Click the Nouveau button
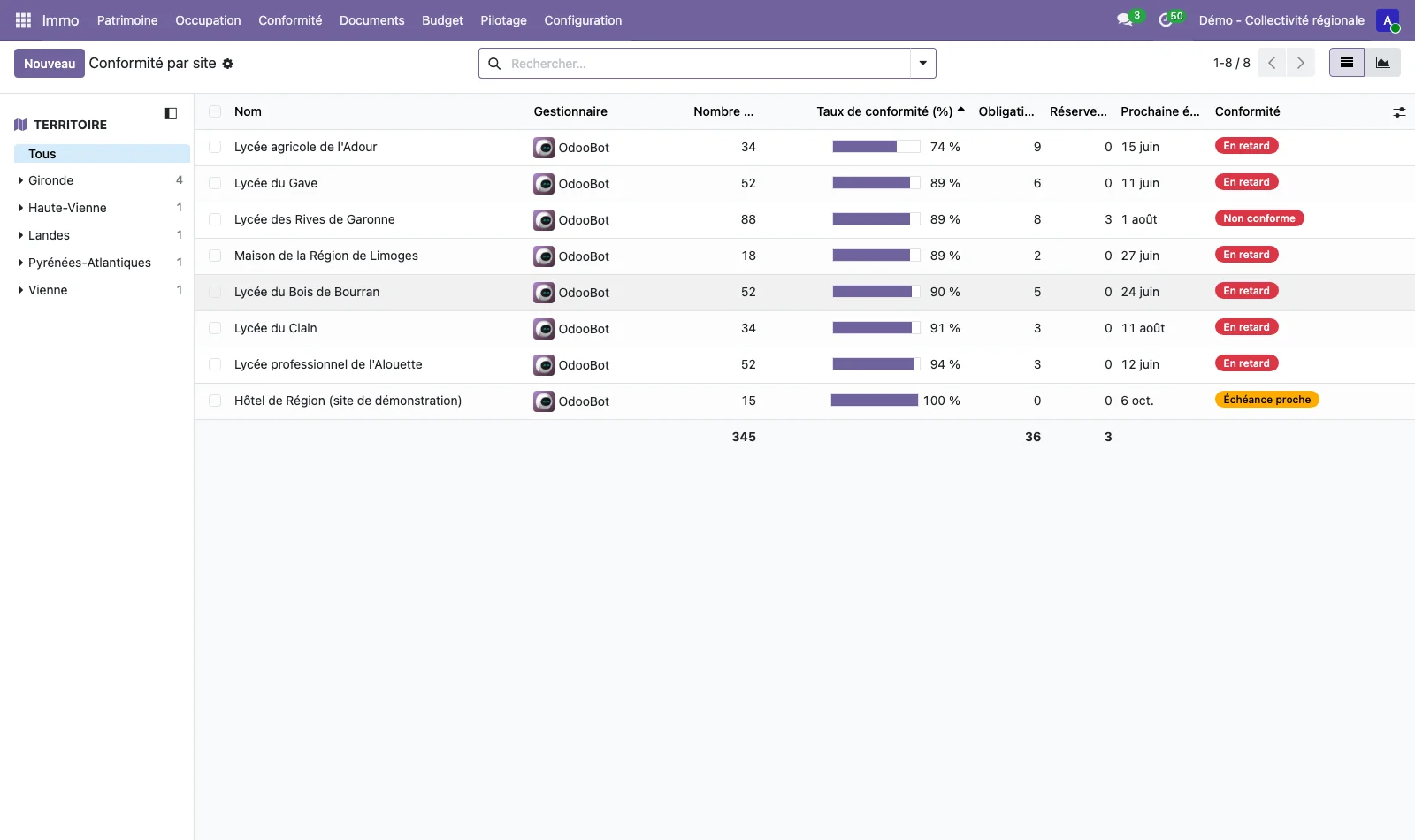This screenshot has width=1415, height=840. click(50, 64)
